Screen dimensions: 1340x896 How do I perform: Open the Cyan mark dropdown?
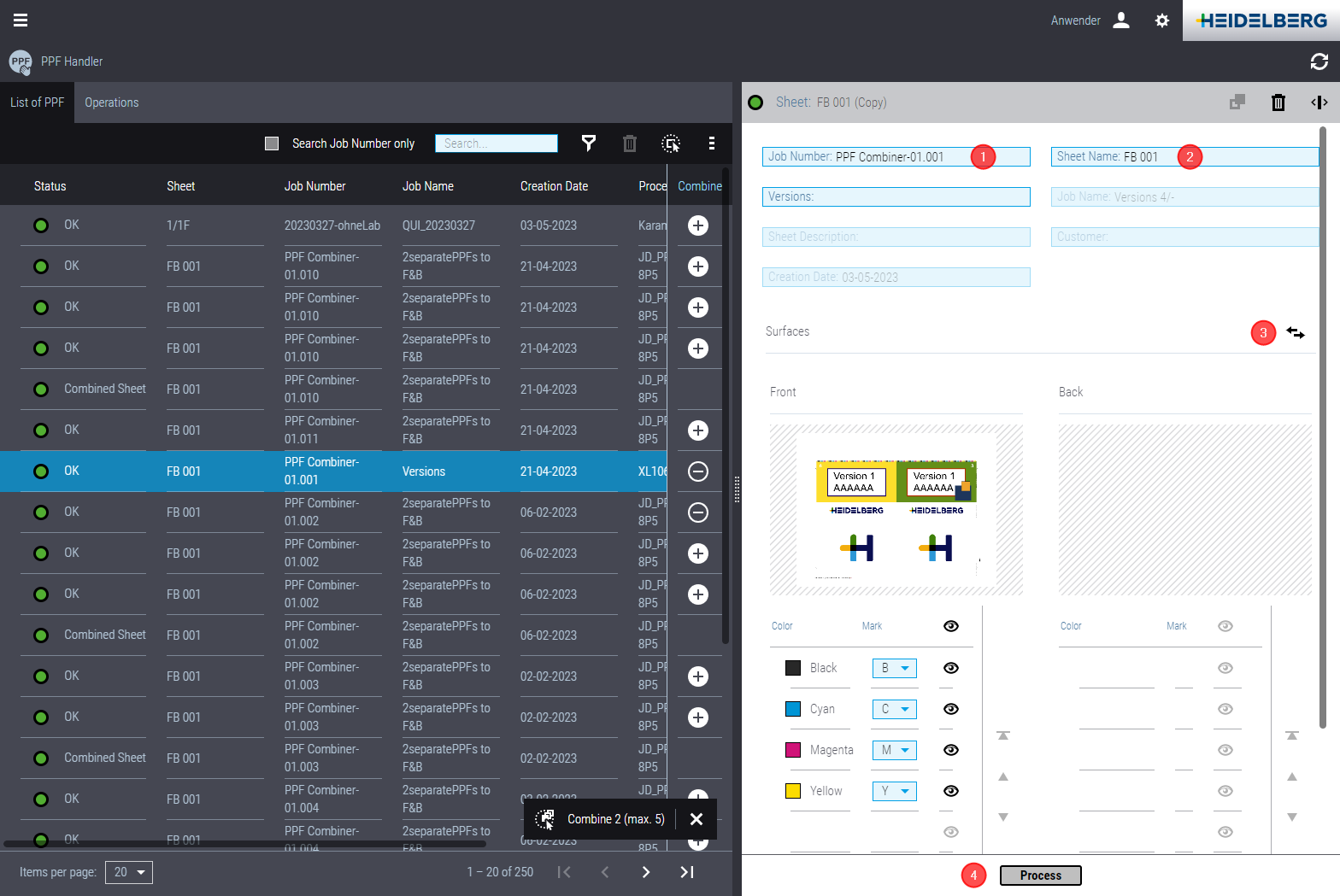(x=894, y=709)
